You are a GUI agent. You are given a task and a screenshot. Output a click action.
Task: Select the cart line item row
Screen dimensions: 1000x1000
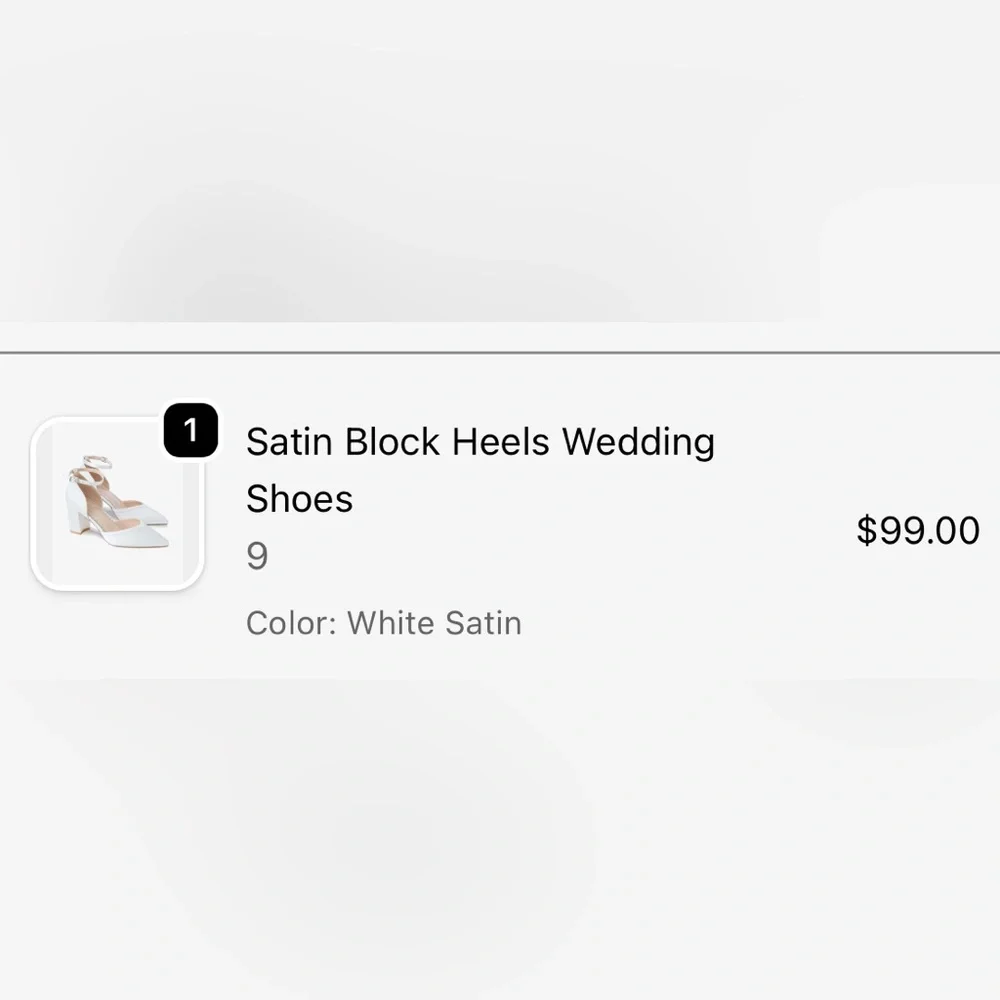(500, 520)
